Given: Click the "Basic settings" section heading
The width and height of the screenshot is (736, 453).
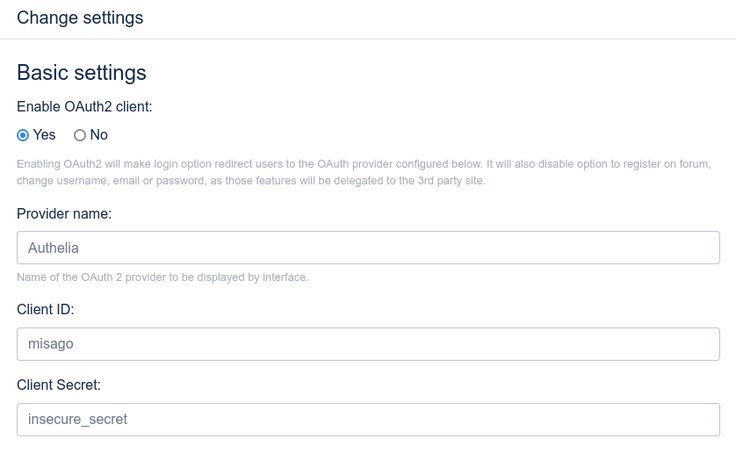Looking at the screenshot, I should tap(82, 73).
